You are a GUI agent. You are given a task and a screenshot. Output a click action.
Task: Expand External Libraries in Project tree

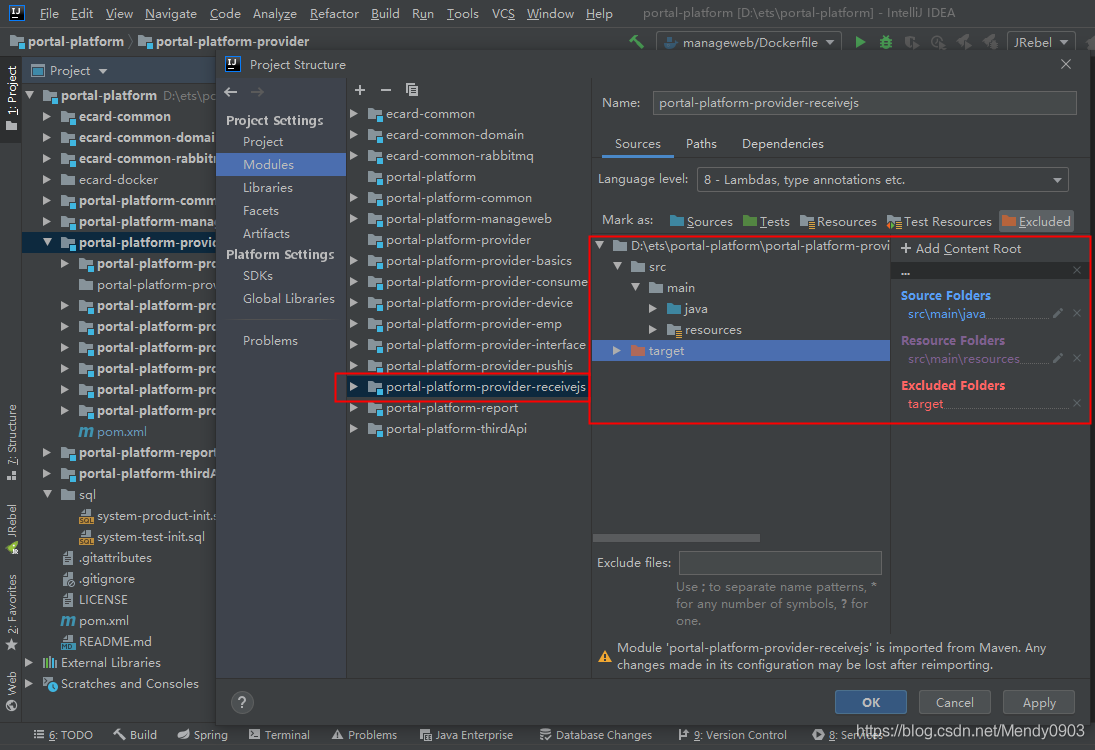29,662
